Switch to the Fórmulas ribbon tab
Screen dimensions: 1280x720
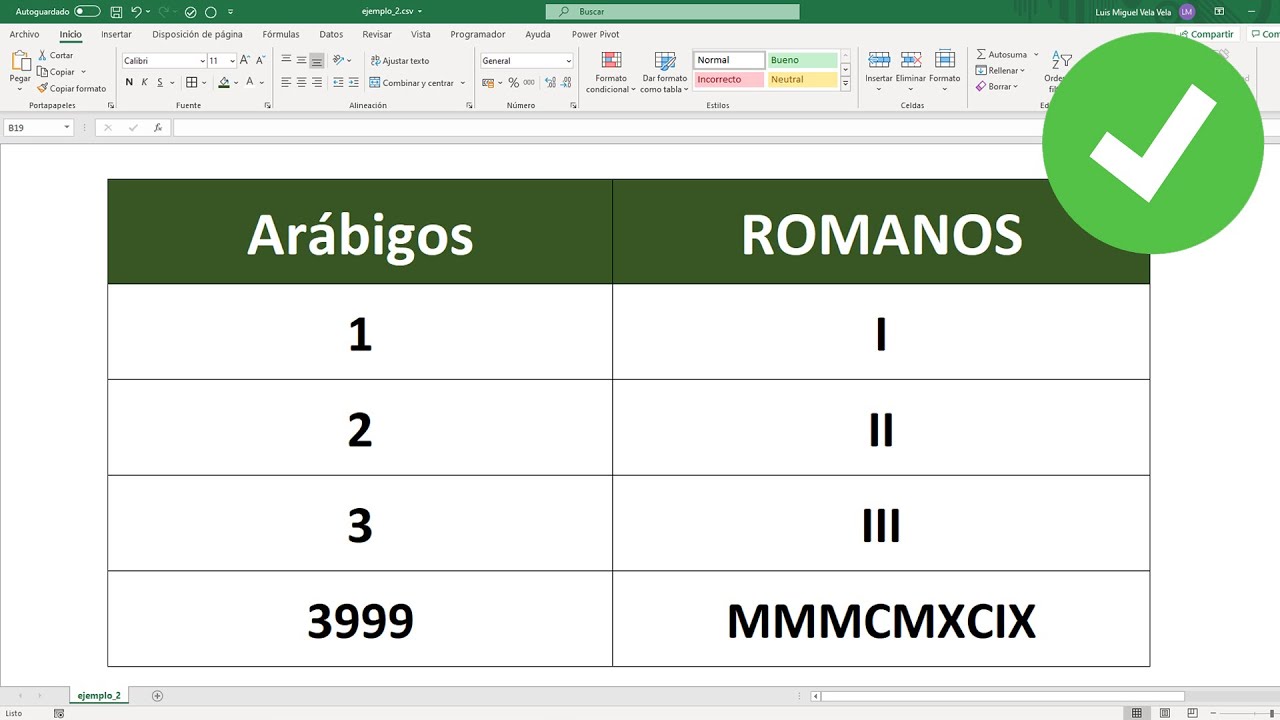(280, 33)
